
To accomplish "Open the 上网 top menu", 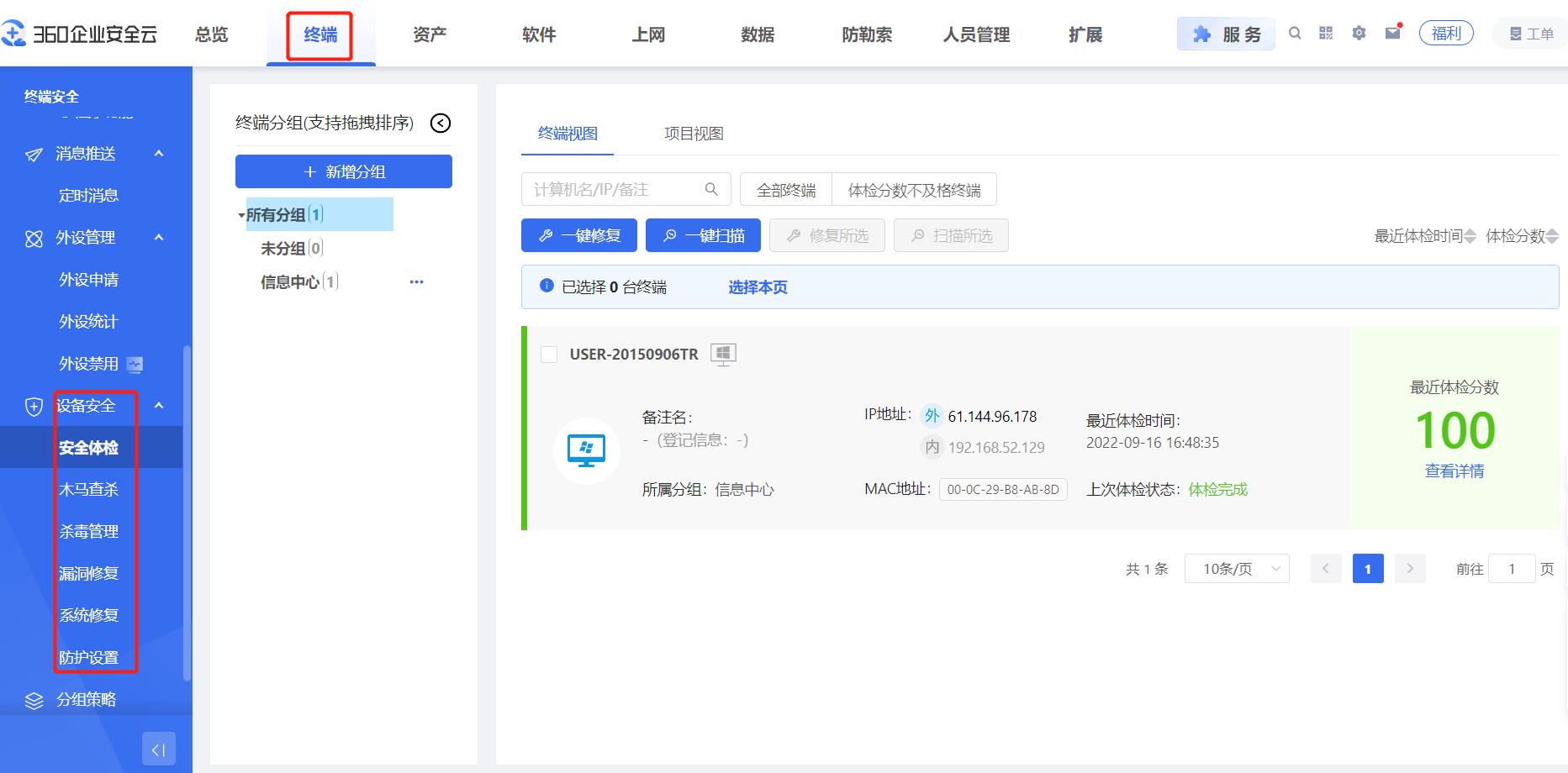I will (x=648, y=34).
